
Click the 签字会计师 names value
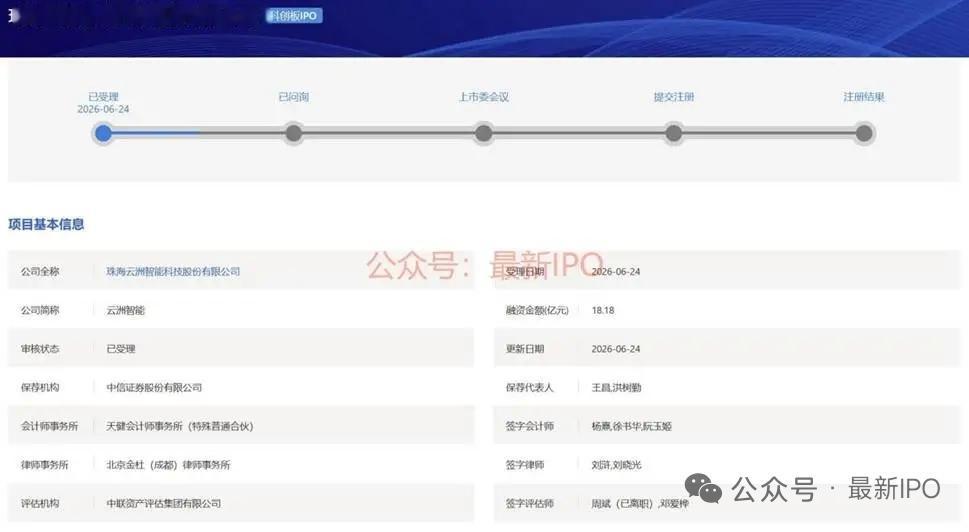[x=632, y=426]
